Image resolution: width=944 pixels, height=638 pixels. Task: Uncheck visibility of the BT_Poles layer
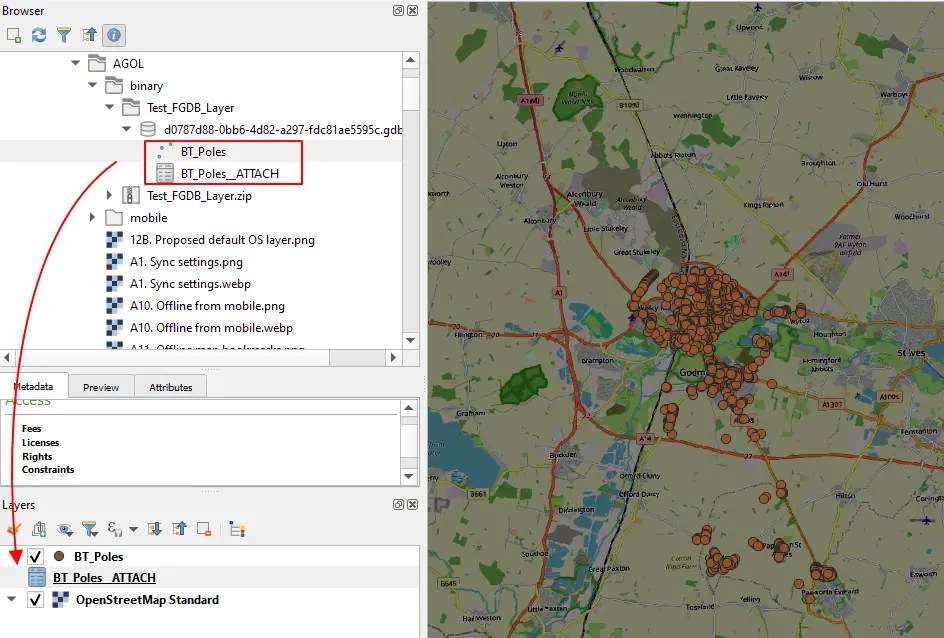point(37,556)
